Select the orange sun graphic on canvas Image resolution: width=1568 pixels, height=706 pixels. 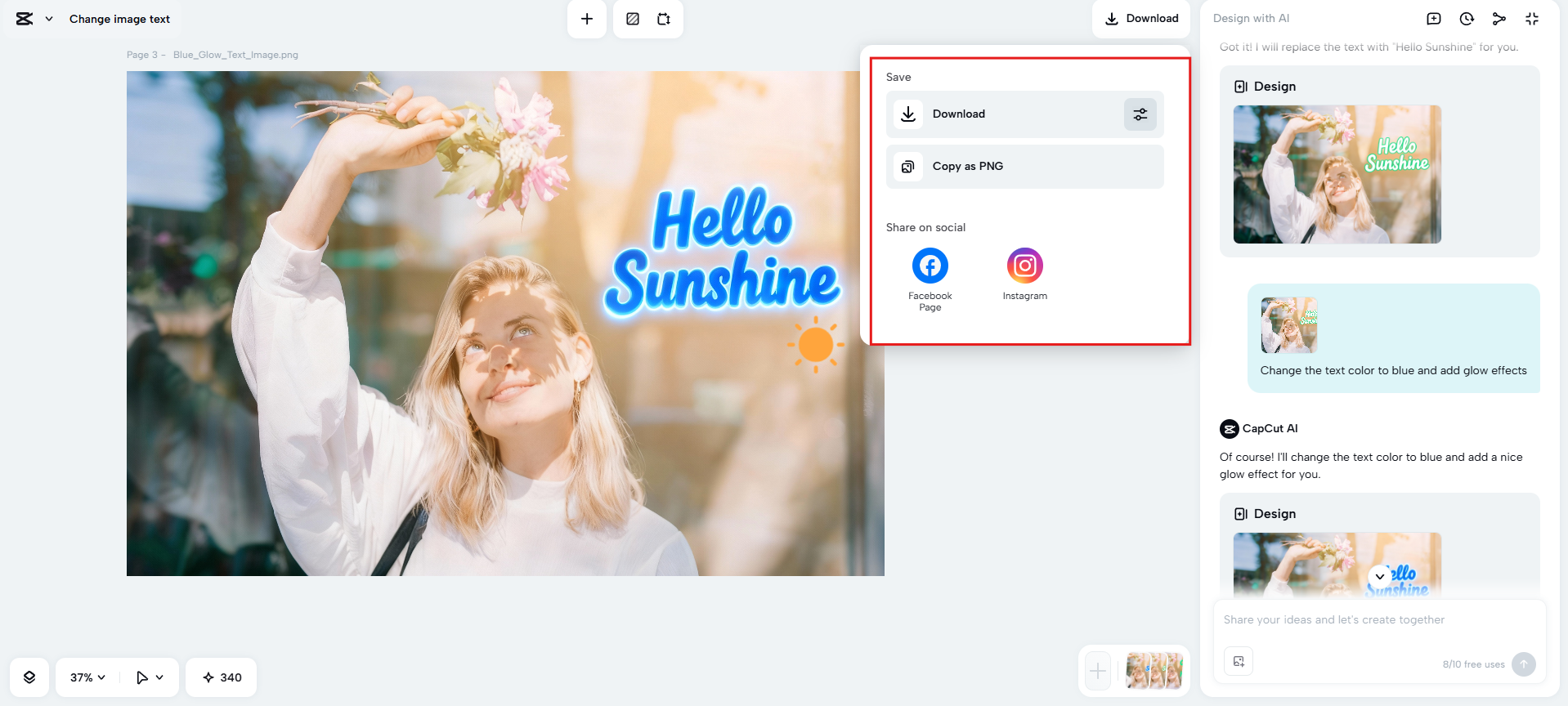815,345
